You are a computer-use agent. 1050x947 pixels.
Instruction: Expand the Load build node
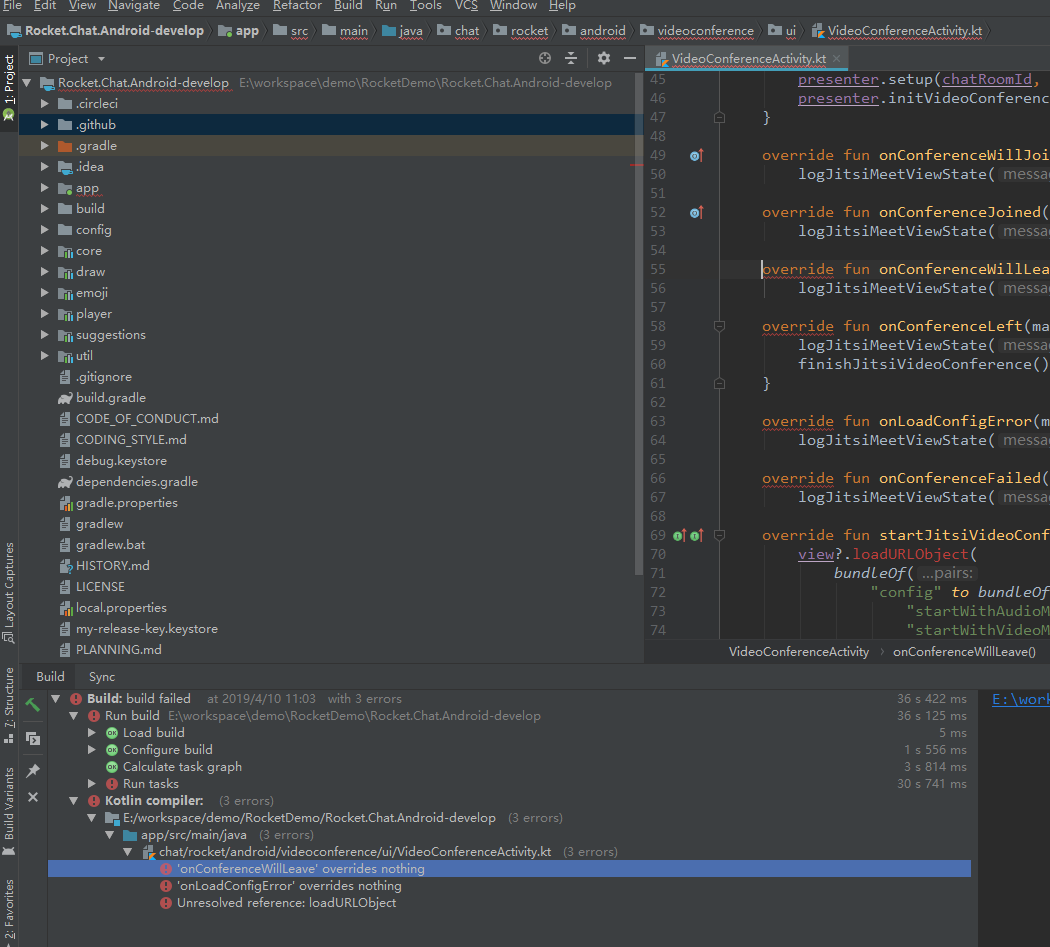92,733
